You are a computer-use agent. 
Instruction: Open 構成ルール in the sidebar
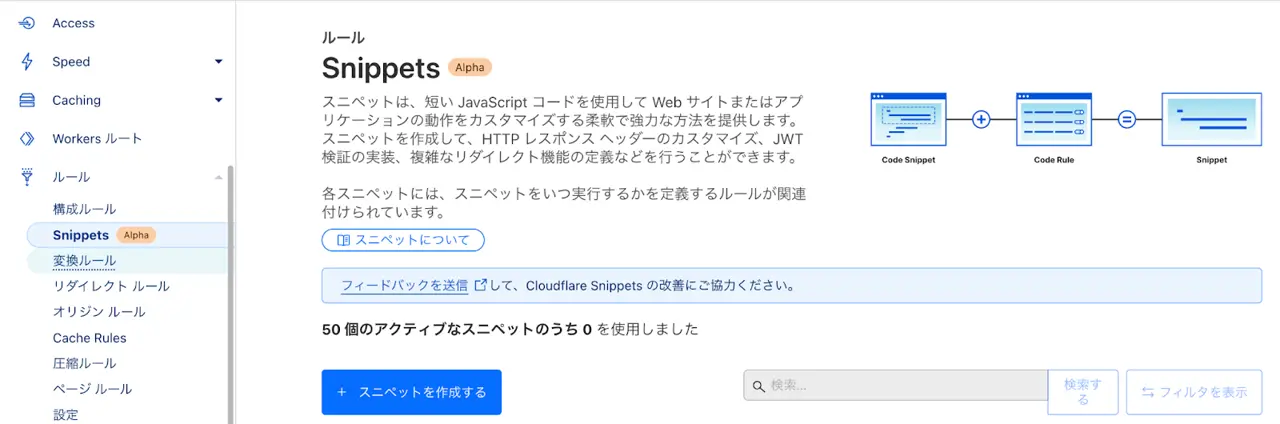point(84,209)
